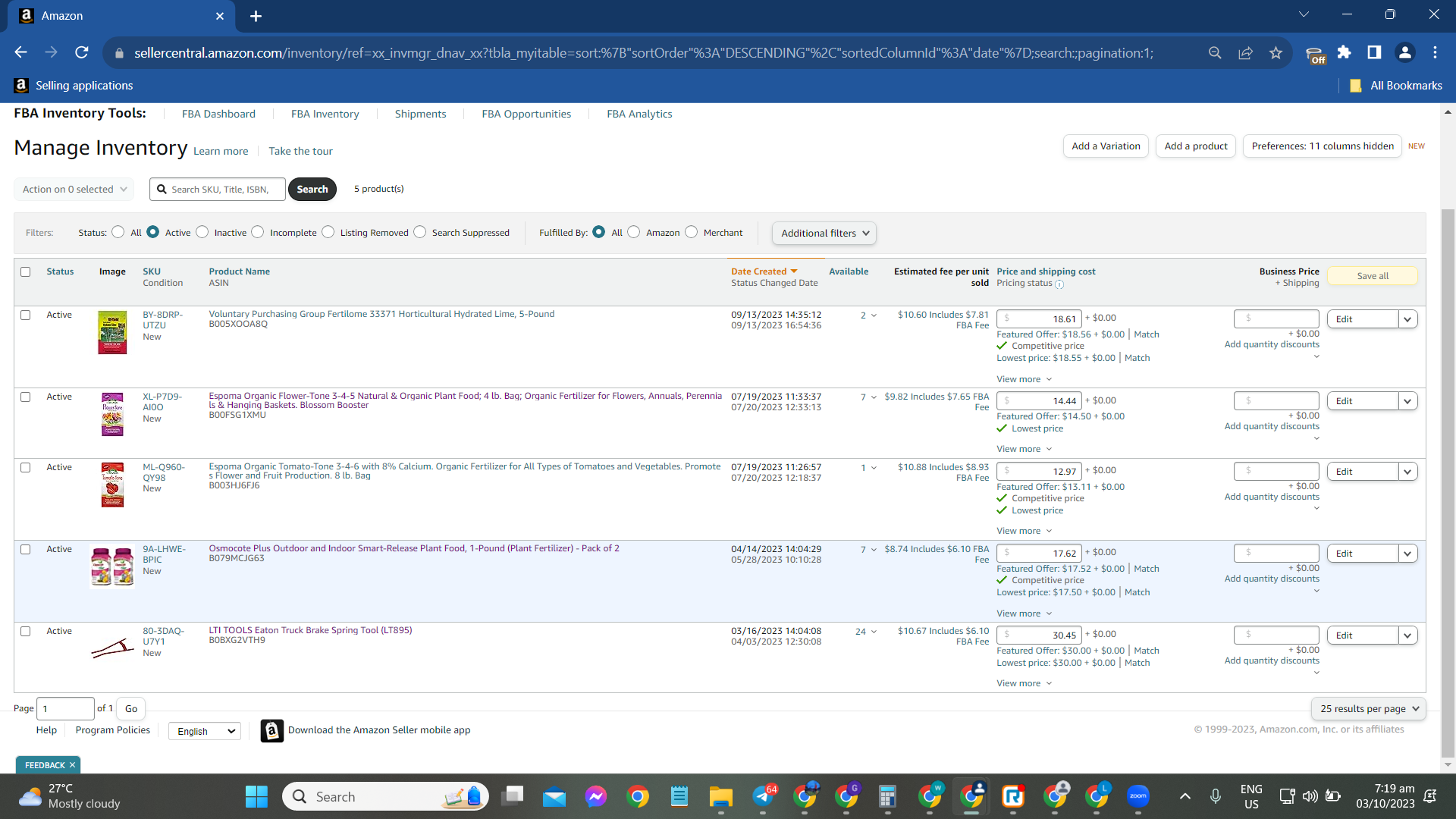Screen dimensions: 1456x819
Task: Open Edit dropdown arrow for SKU BY-8DRP-UTZU
Action: (x=1408, y=319)
